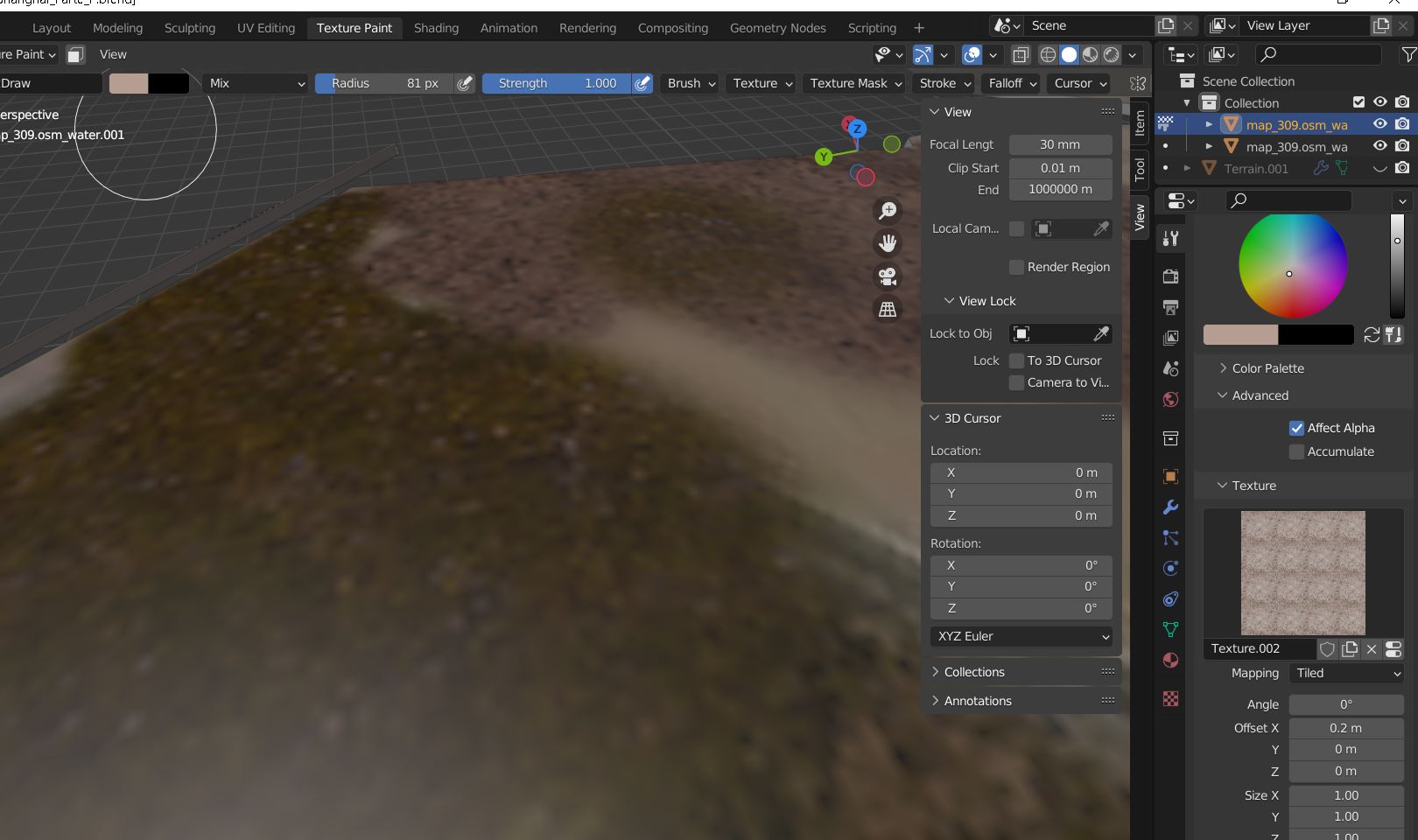The width and height of the screenshot is (1418, 840).
Task: Toggle strength pen pressure icon
Action: (642, 83)
